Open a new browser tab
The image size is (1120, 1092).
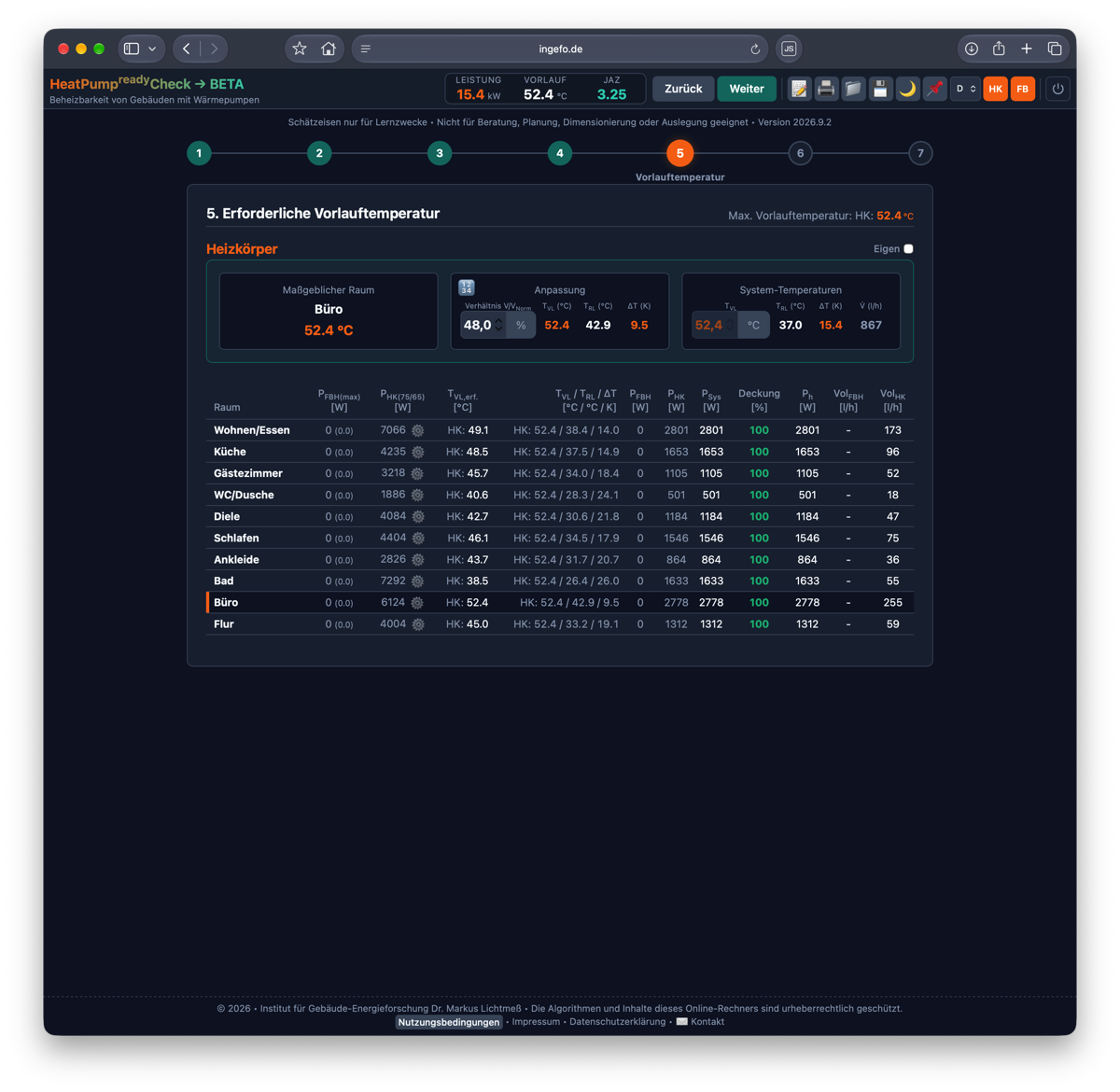point(1027,49)
